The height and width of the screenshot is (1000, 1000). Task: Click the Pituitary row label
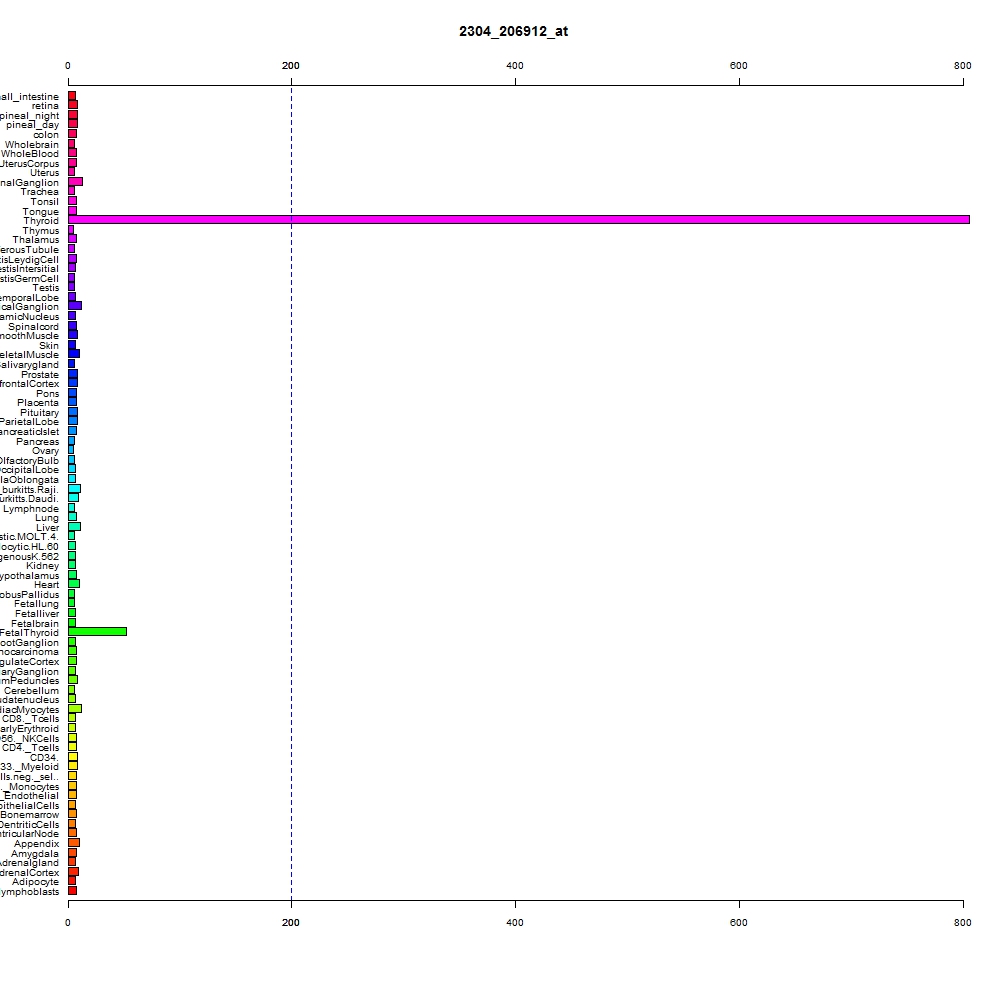click(x=40, y=413)
